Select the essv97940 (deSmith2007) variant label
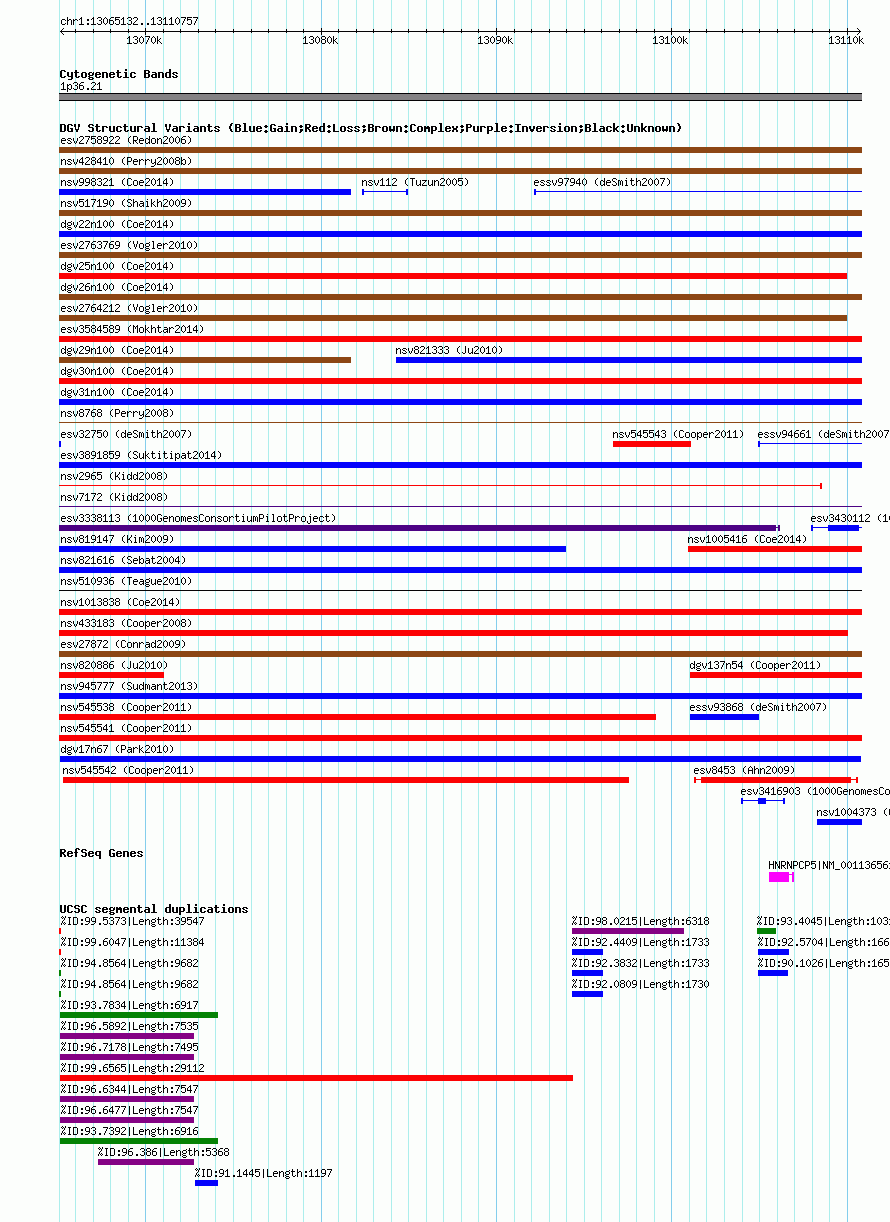Screen dimensions: 890x1222 602,182
